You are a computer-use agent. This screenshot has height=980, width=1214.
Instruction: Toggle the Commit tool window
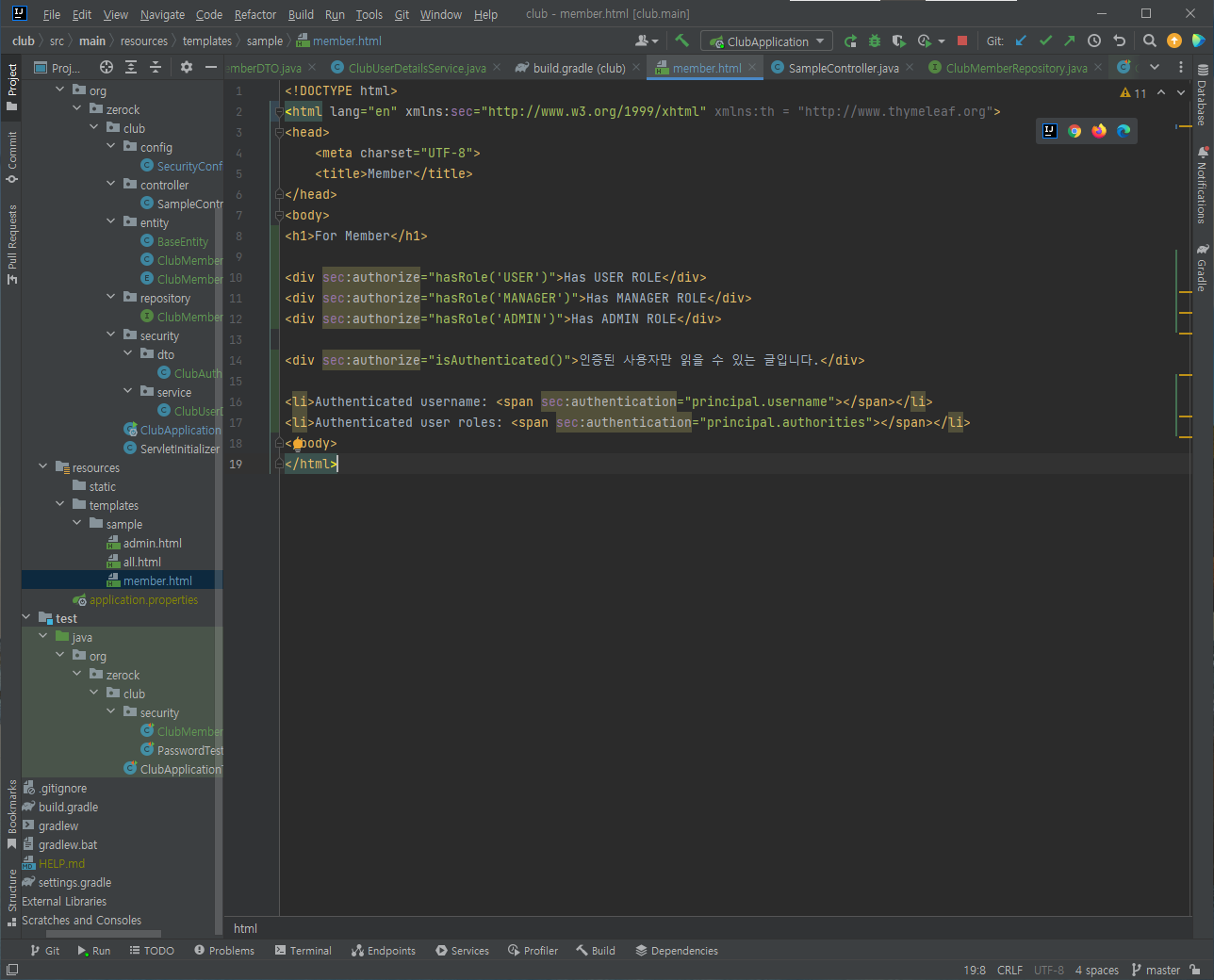pos(12,156)
